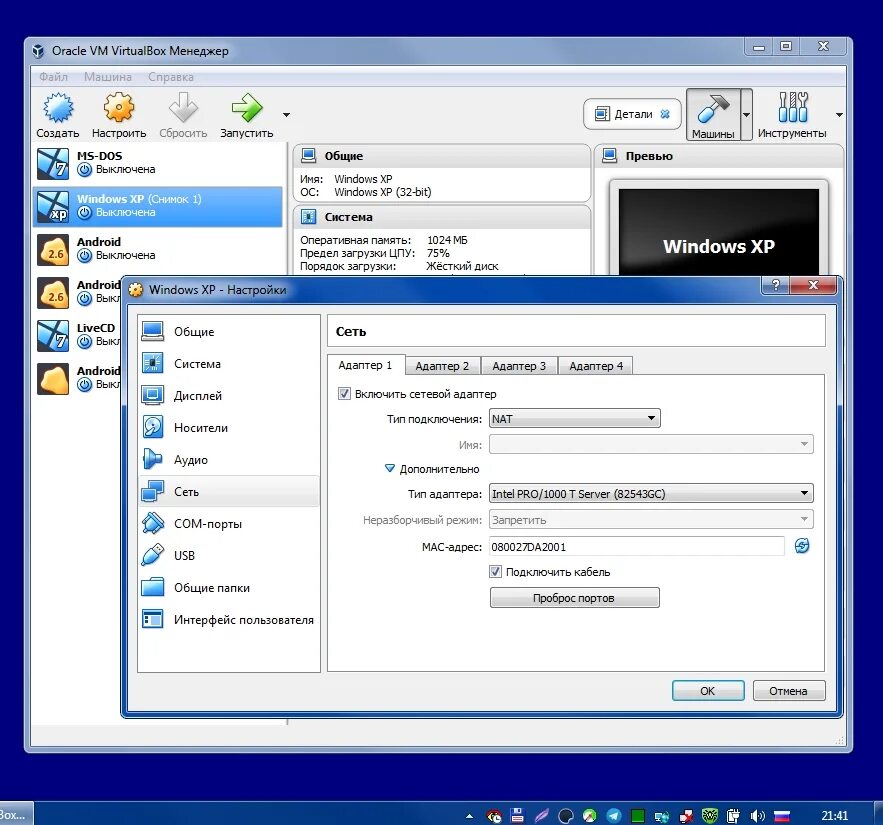Open the Инструменты dropdown arrow

839,115
